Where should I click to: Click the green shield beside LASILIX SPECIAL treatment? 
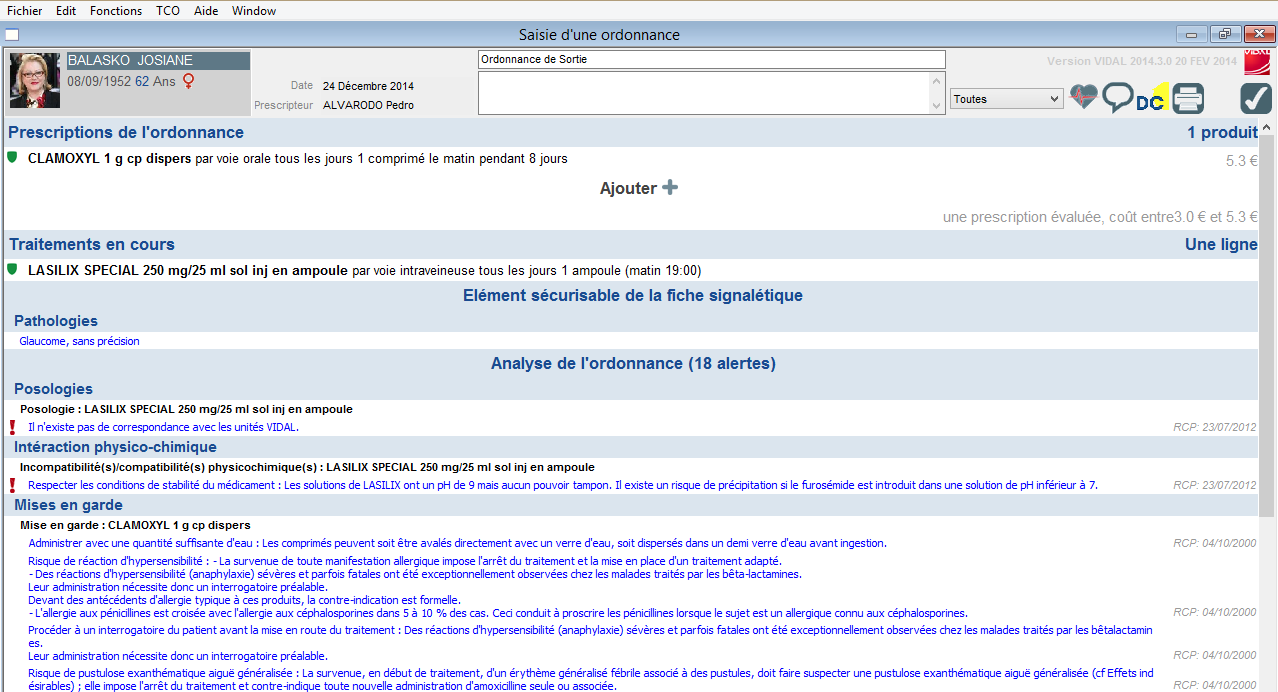pyautogui.click(x=13, y=269)
